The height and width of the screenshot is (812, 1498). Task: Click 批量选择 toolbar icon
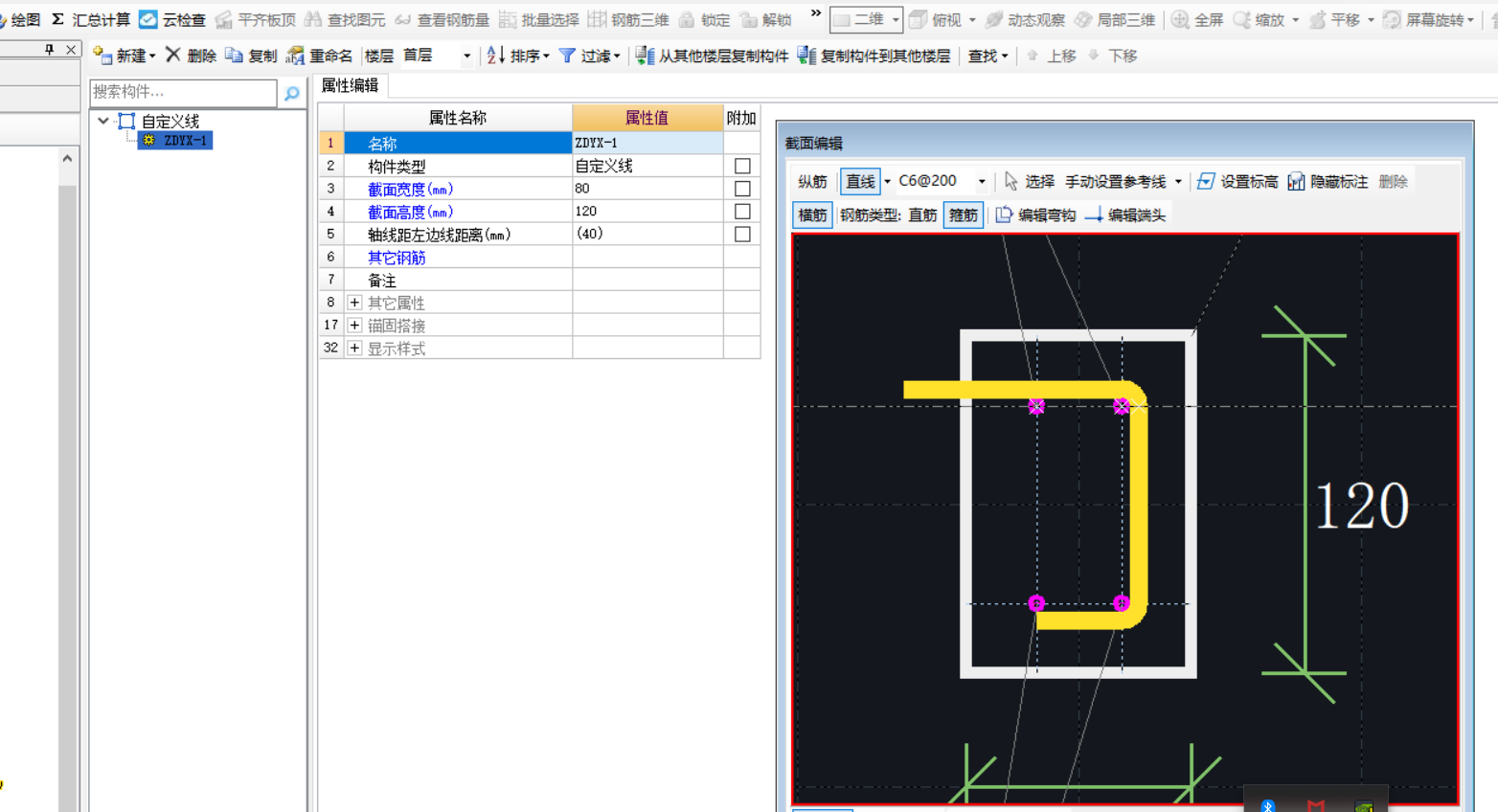point(508,19)
